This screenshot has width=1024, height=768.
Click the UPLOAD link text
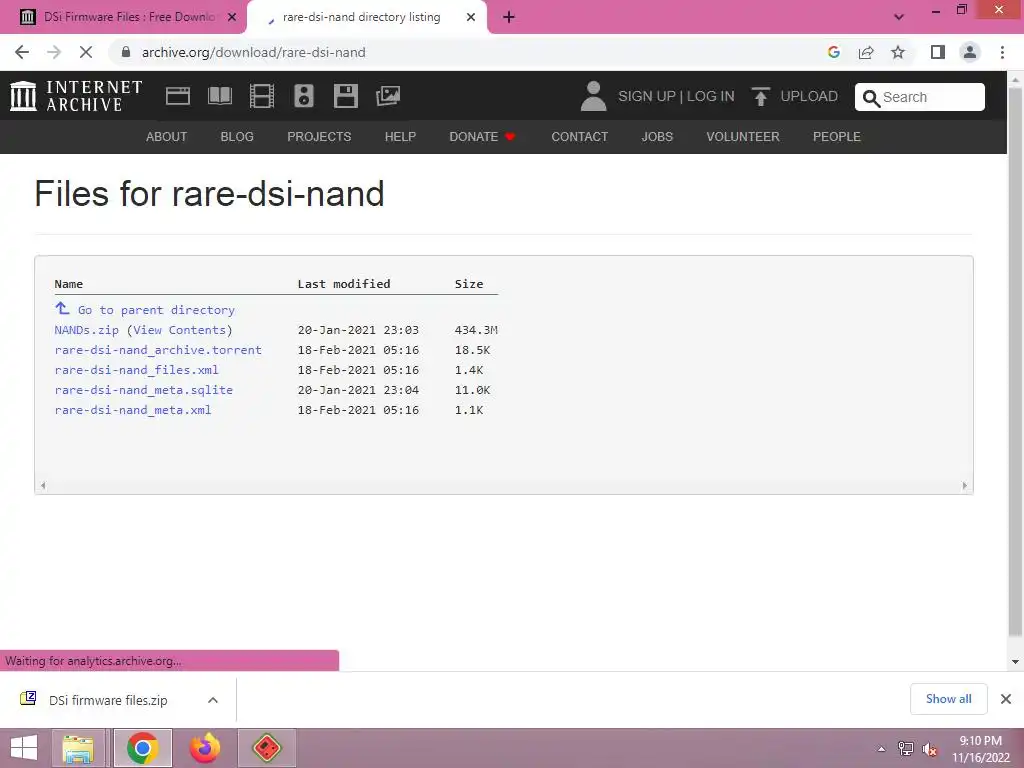pos(809,97)
